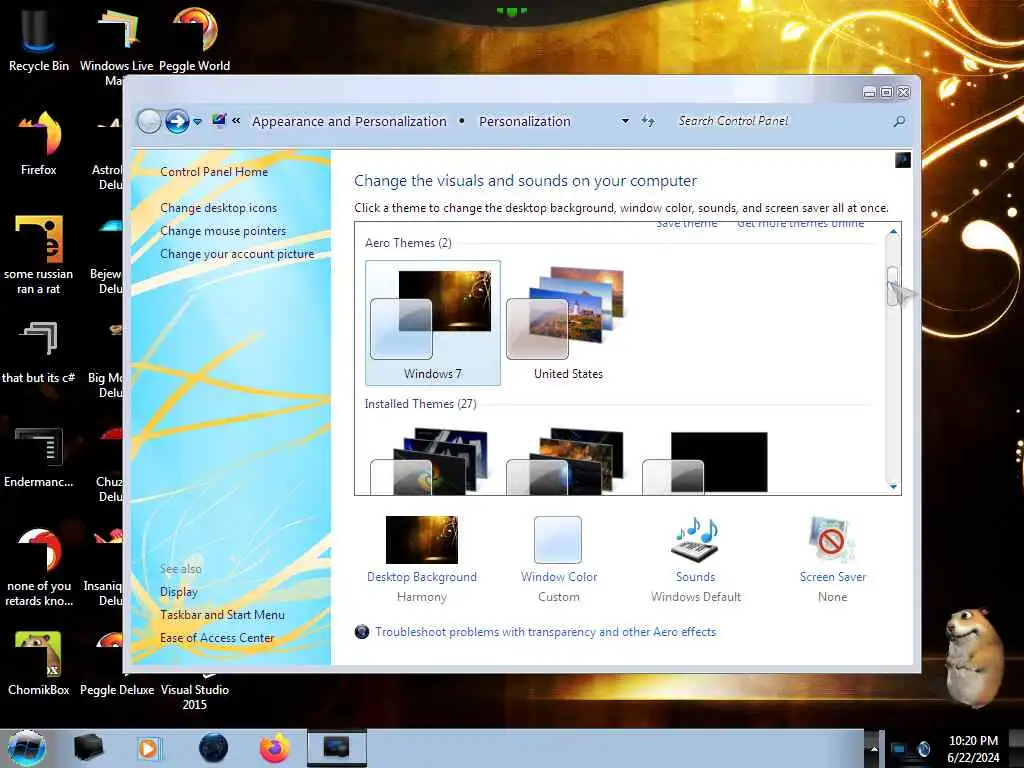Click the theme list scroll up arrow

[893, 232]
